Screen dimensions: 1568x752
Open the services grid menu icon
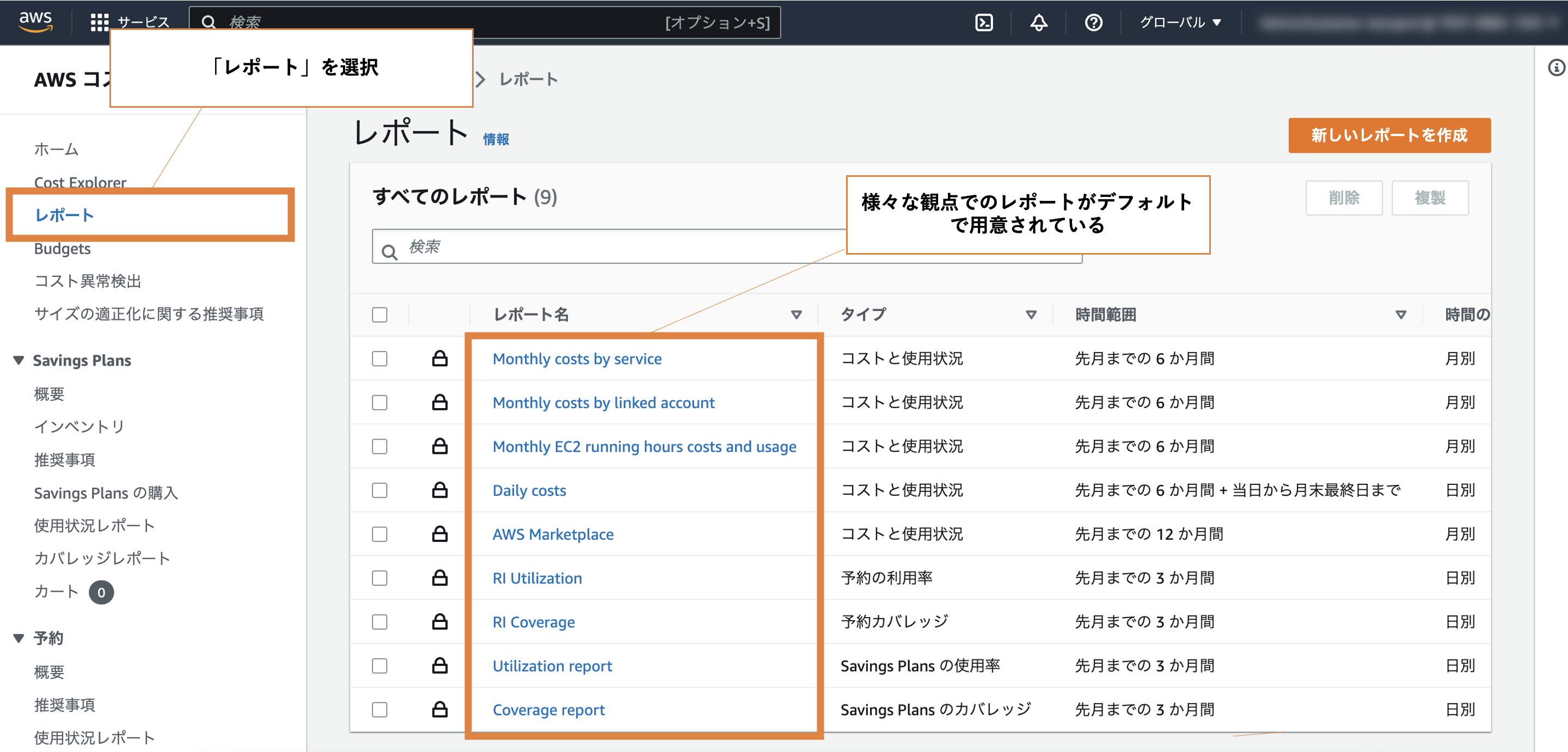[99, 22]
